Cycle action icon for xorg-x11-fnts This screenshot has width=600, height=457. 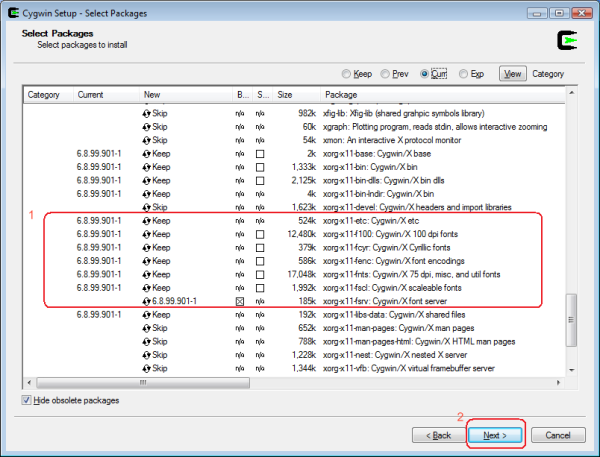click(147, 274)
